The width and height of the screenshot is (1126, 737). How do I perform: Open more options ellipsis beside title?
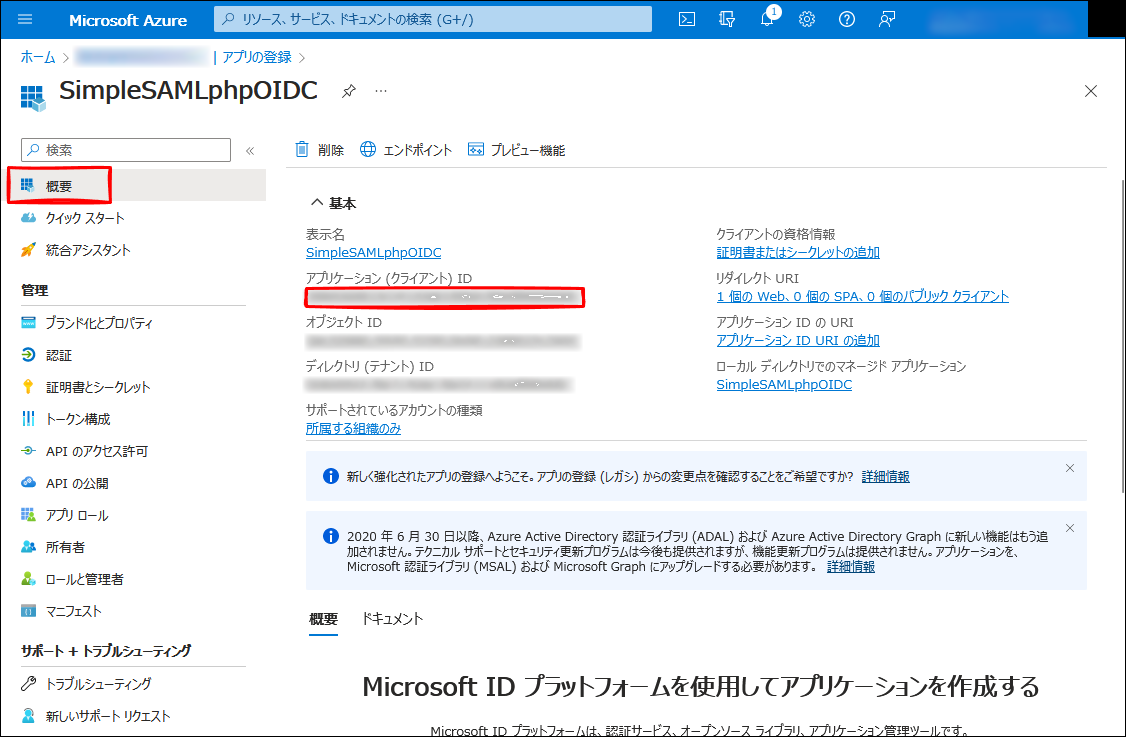[381, 91]
